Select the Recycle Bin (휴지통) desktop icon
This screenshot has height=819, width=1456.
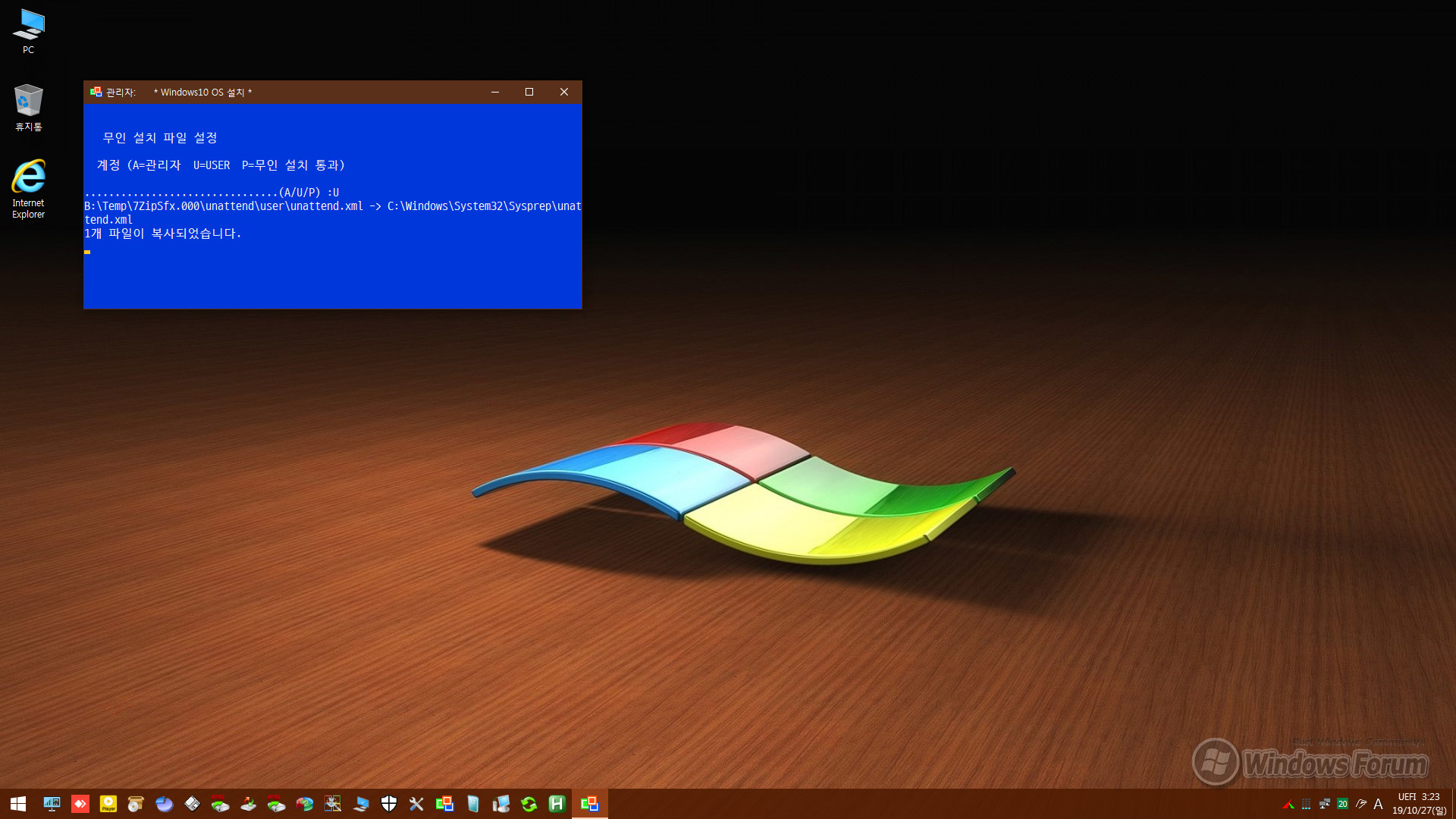(29, 108)
